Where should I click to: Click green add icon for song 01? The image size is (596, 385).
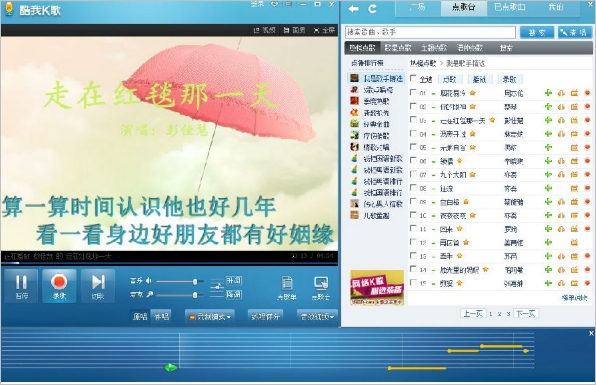(548, 93)
